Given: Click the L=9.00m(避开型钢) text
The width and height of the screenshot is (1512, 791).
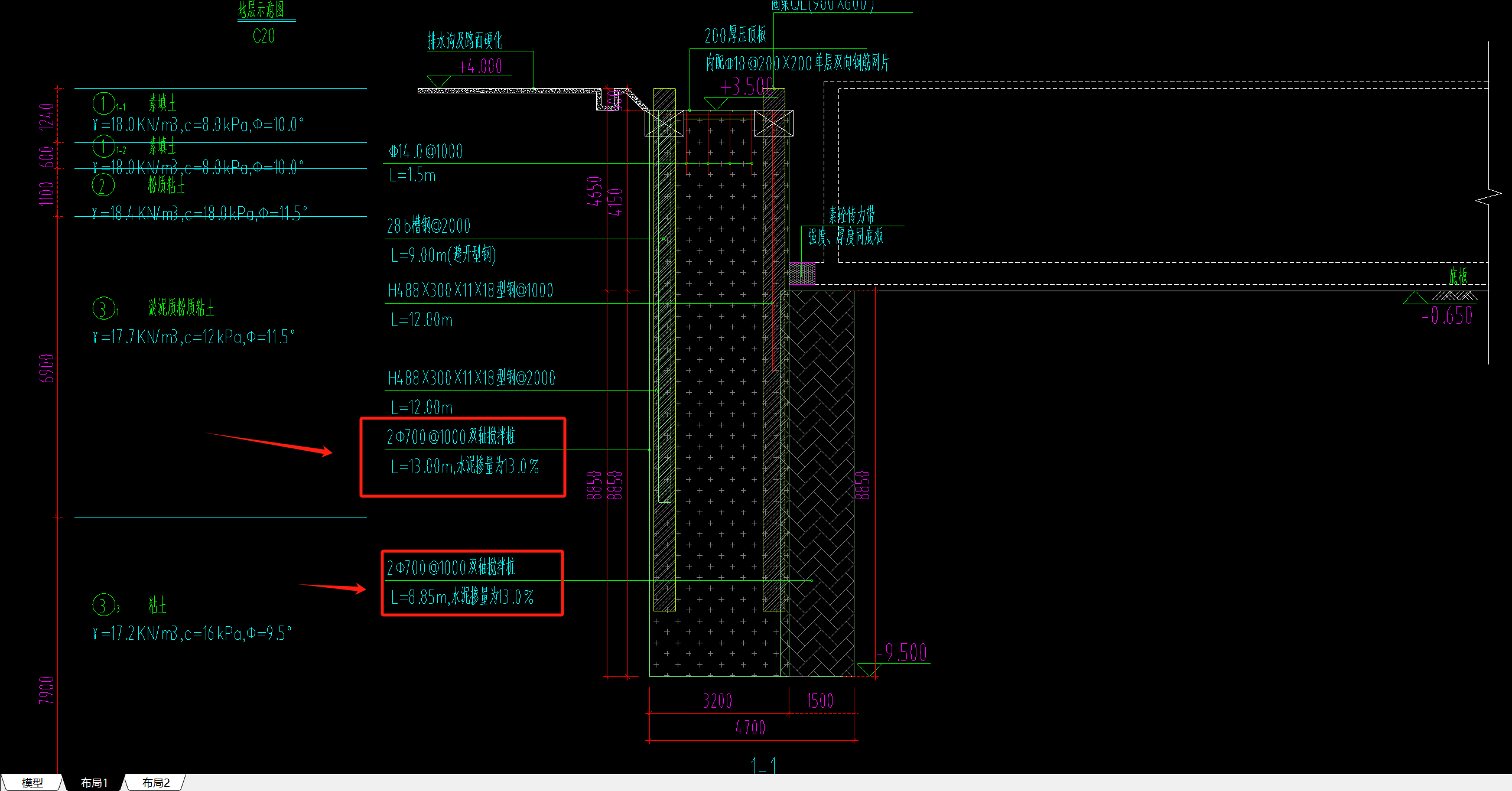Looking at the screenshot, I should click(443, 255).
